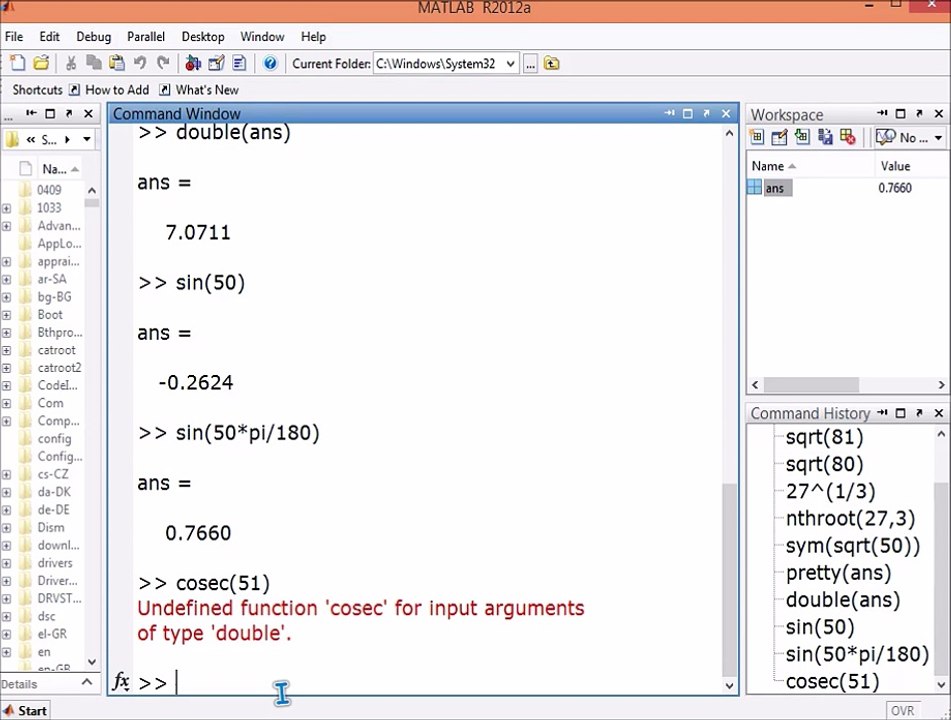This screenshot has height=720, width=951.
Task: Minimize Command Window panel pin icon
Action: [x=669, y=113]
